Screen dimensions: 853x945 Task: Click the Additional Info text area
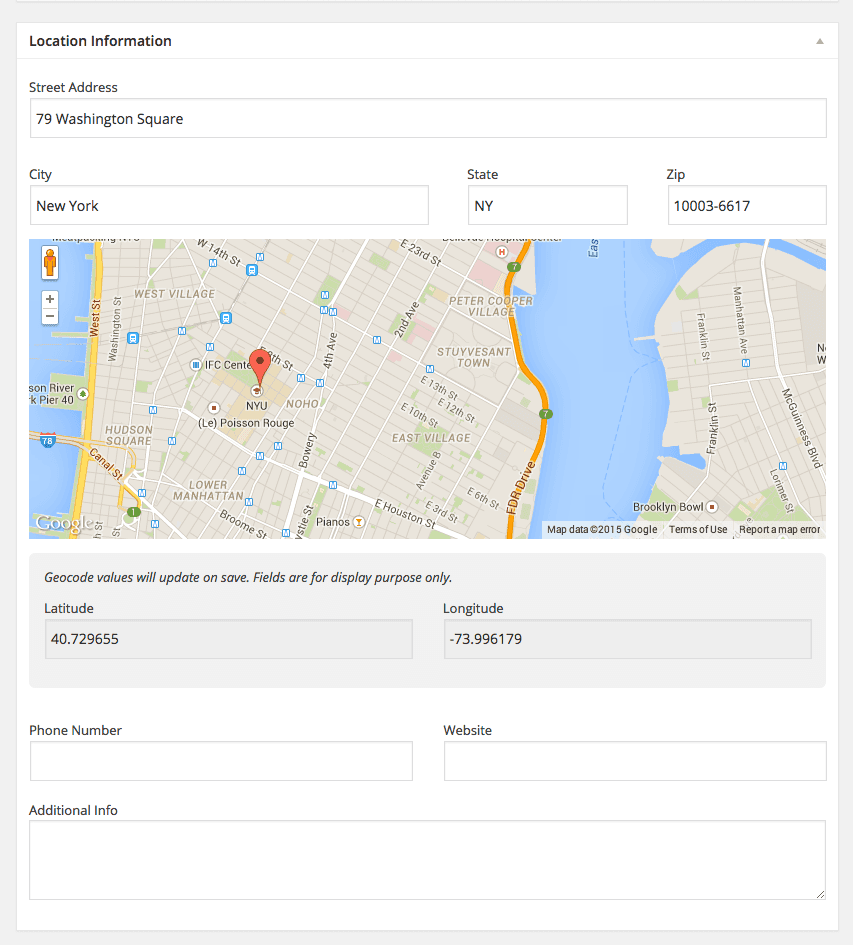pos(427,860)
